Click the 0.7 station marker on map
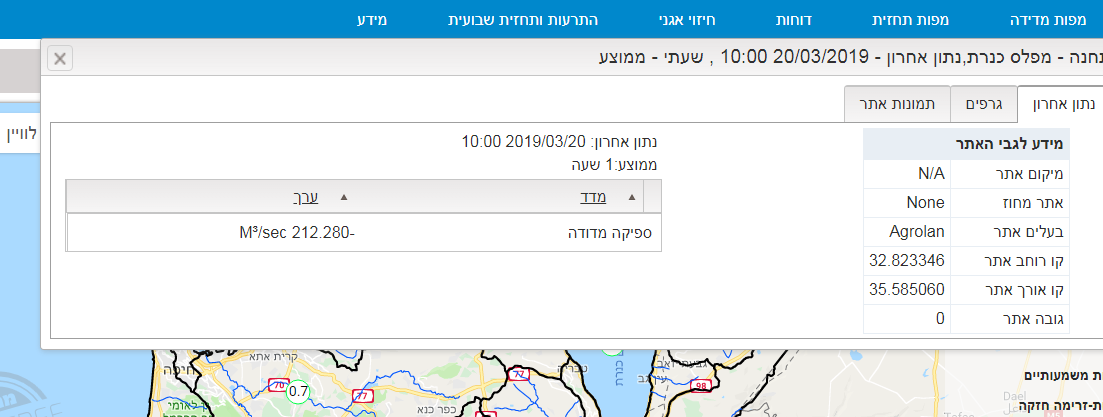Viewport: 1103px width, 417px height. pos(298,391)
